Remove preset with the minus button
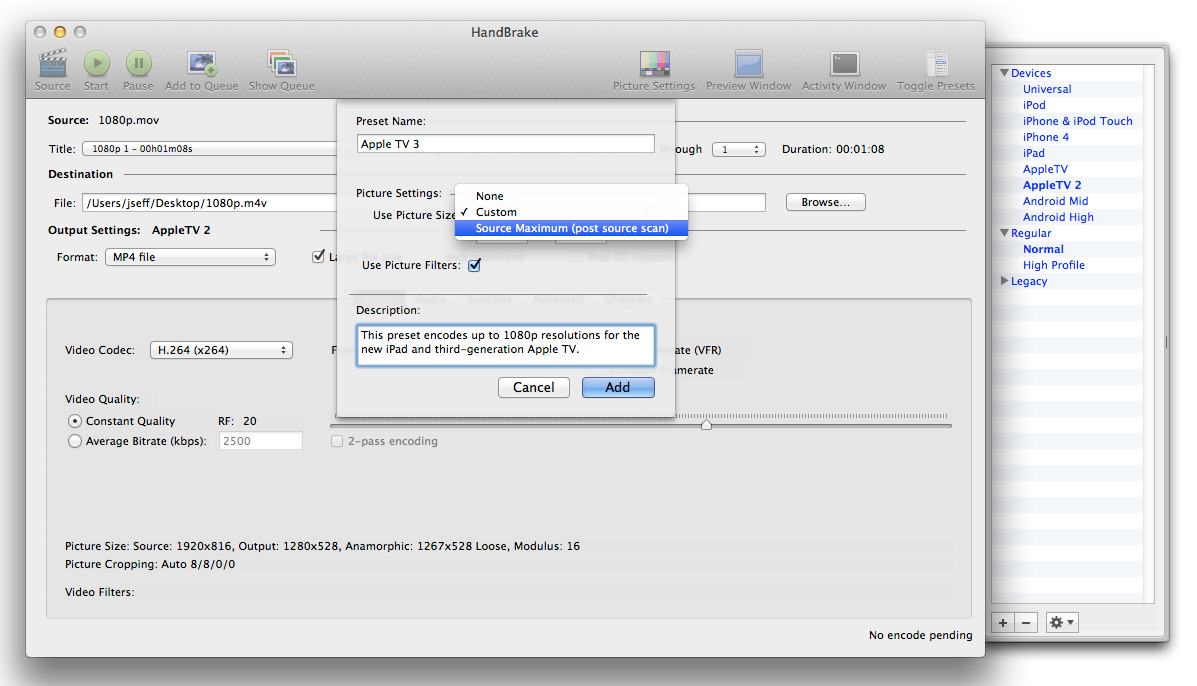Screen dimensions: 1197x686 1026,623
